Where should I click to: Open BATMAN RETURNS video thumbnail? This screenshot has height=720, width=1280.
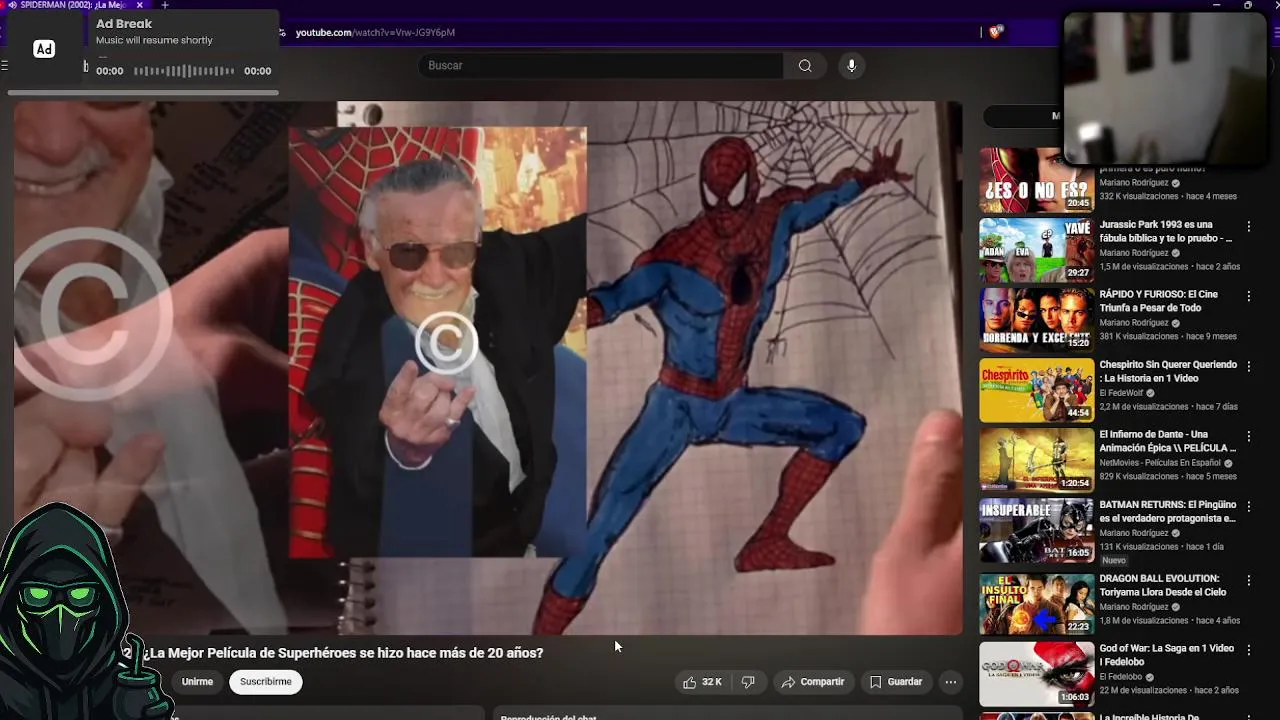(x=1037, y=531)
